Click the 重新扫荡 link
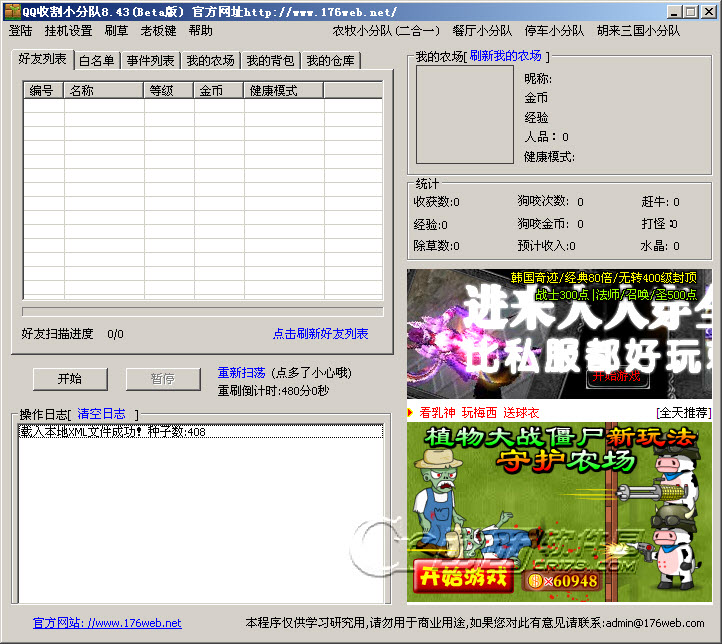 coord(241,372)
